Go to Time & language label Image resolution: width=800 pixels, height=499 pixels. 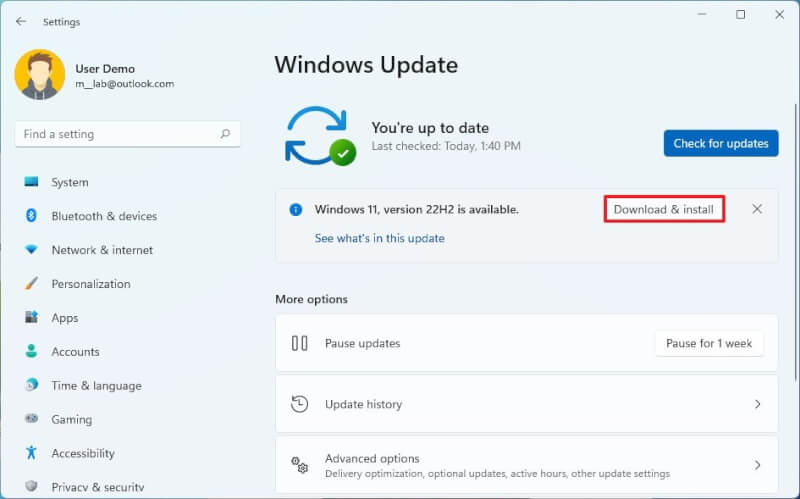(96, 386)
